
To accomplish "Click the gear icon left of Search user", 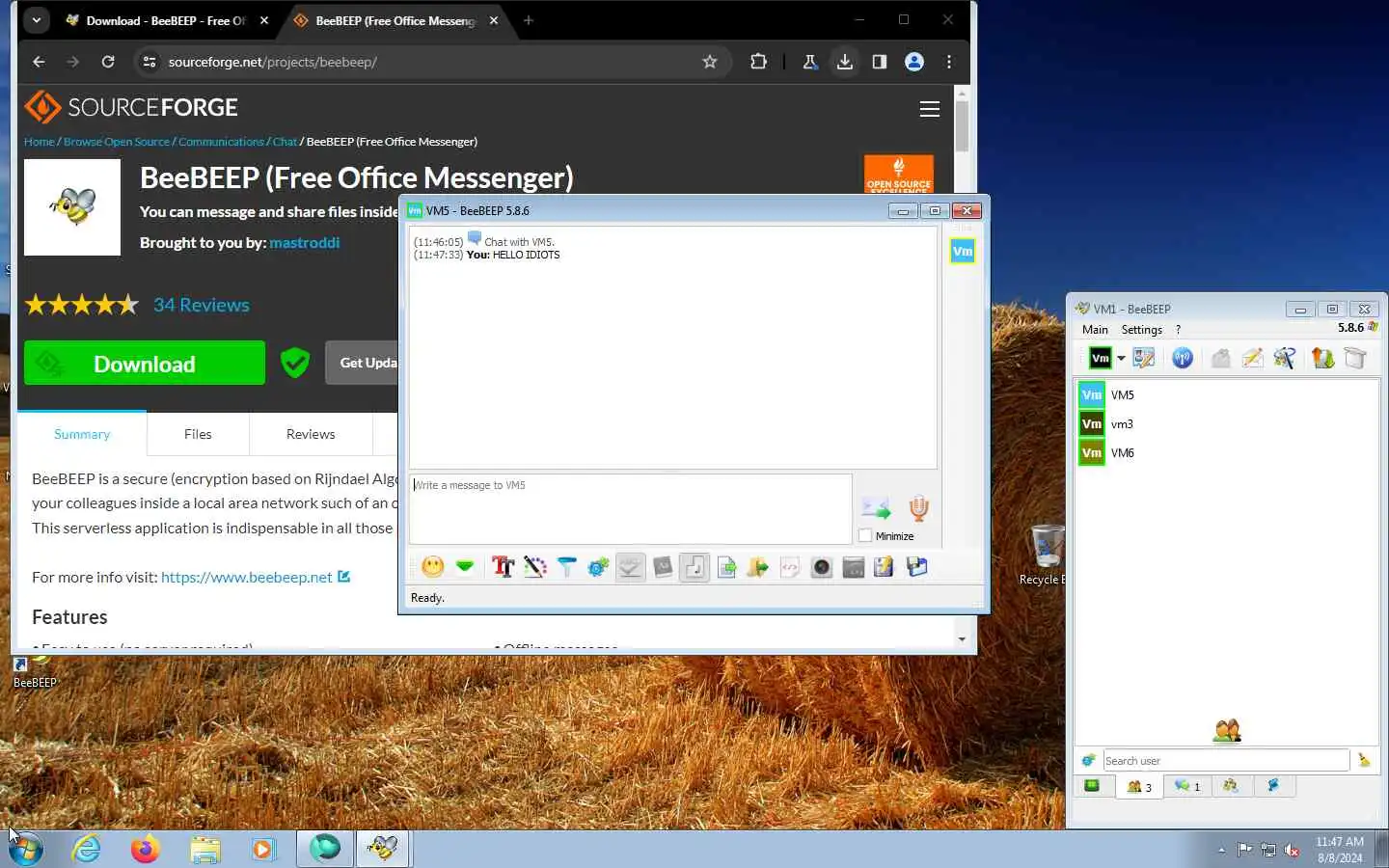I will [x=1089, y=760].
